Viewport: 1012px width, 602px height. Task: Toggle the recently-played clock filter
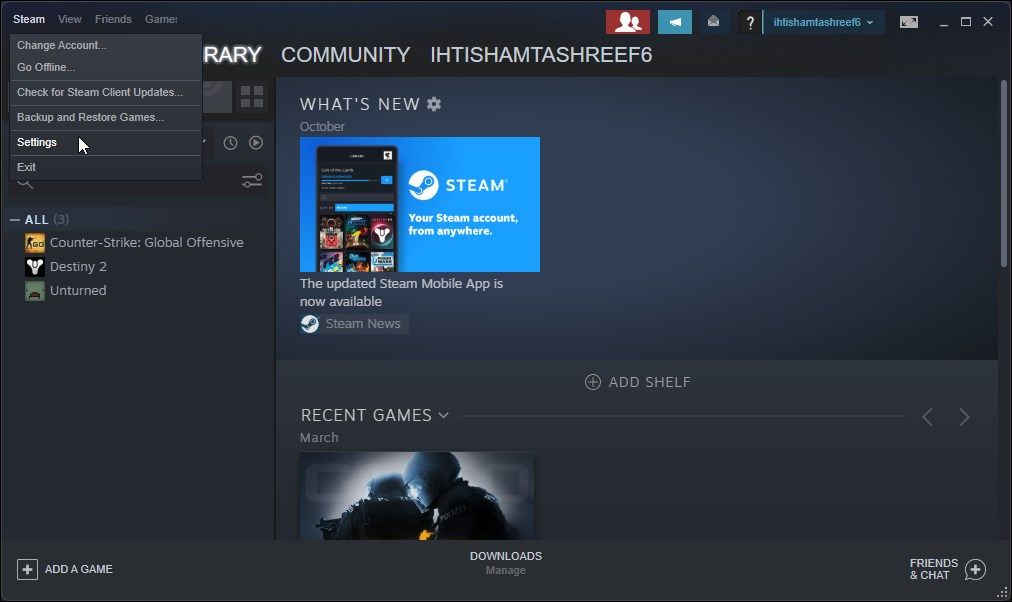[230, 143]
